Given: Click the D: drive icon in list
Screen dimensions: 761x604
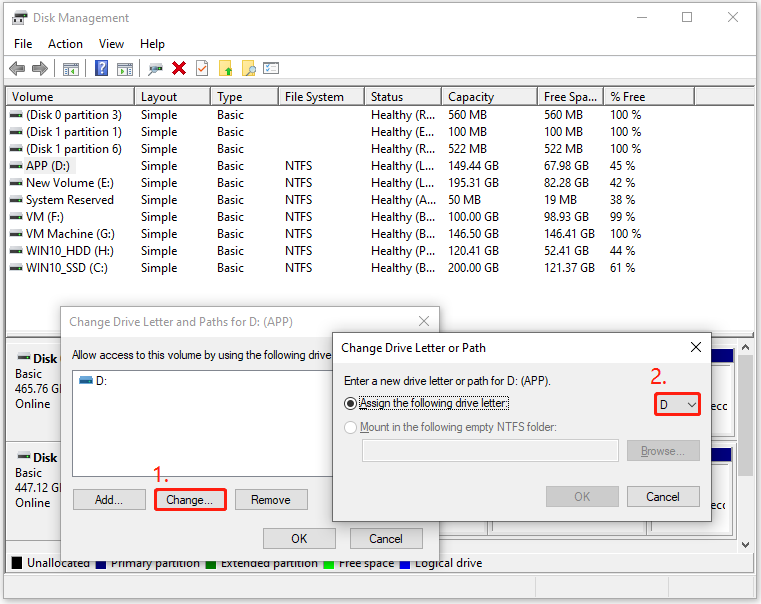Looking at the screenshot, I should 86,380.
